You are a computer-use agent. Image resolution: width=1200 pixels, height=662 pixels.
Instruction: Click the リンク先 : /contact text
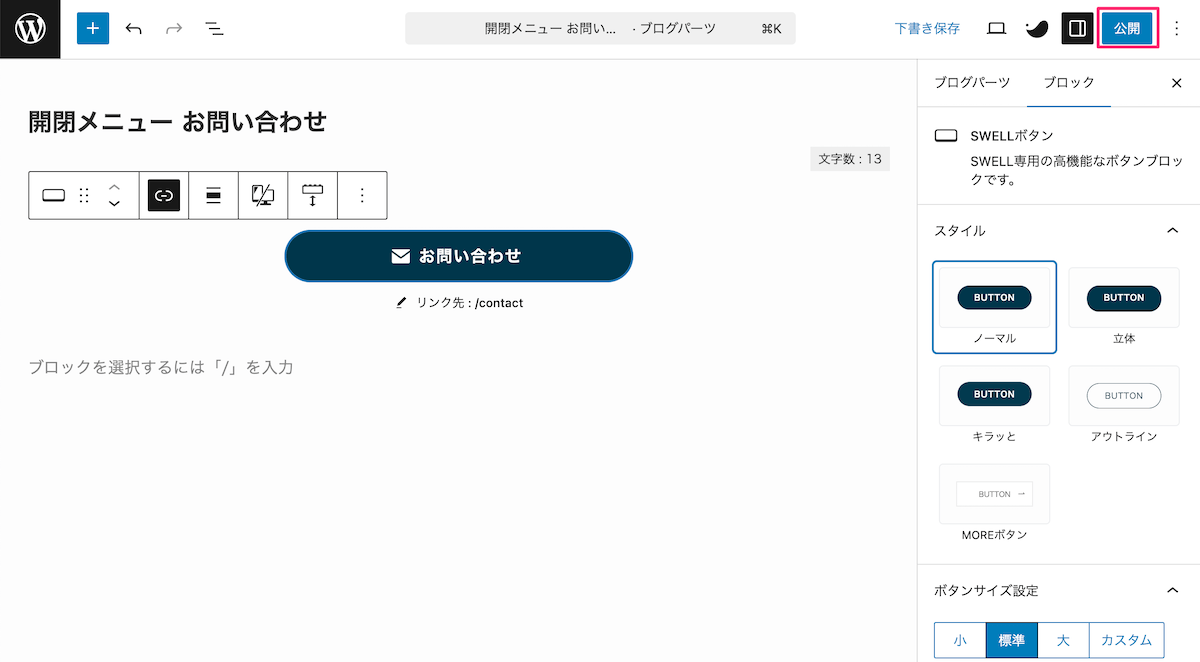click(470, 303)
